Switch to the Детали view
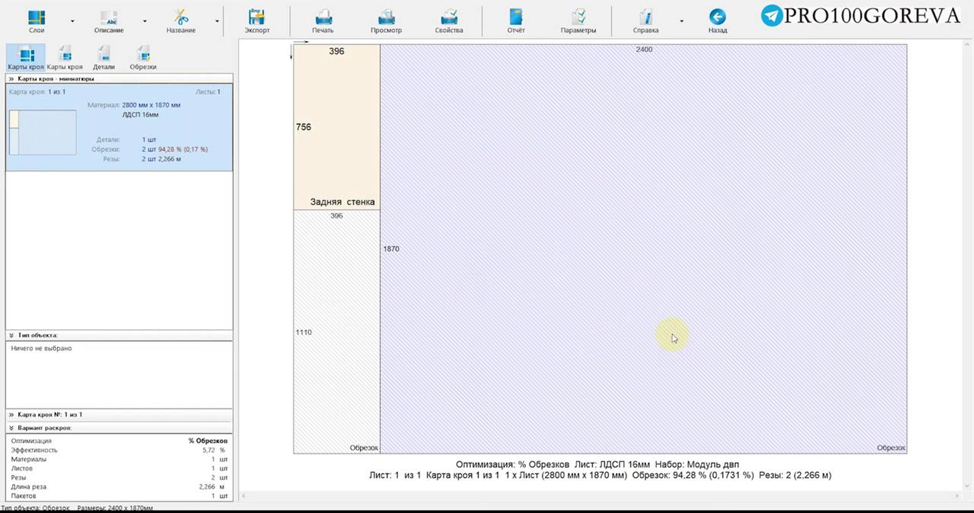 (104, 57)
